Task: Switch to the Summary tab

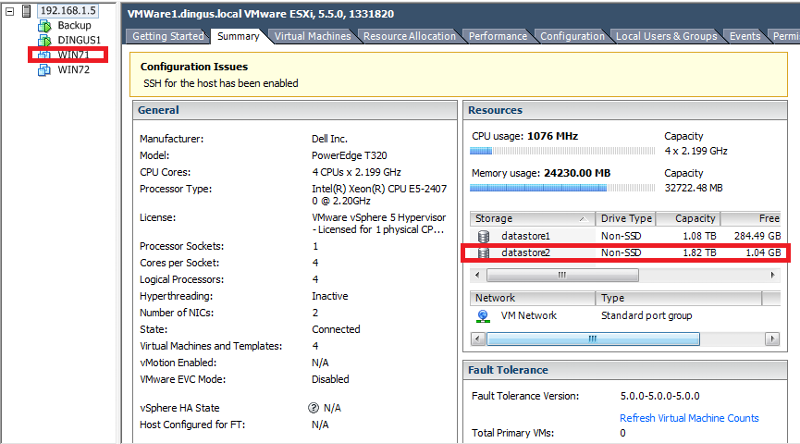Action: [x=238, y=36]
